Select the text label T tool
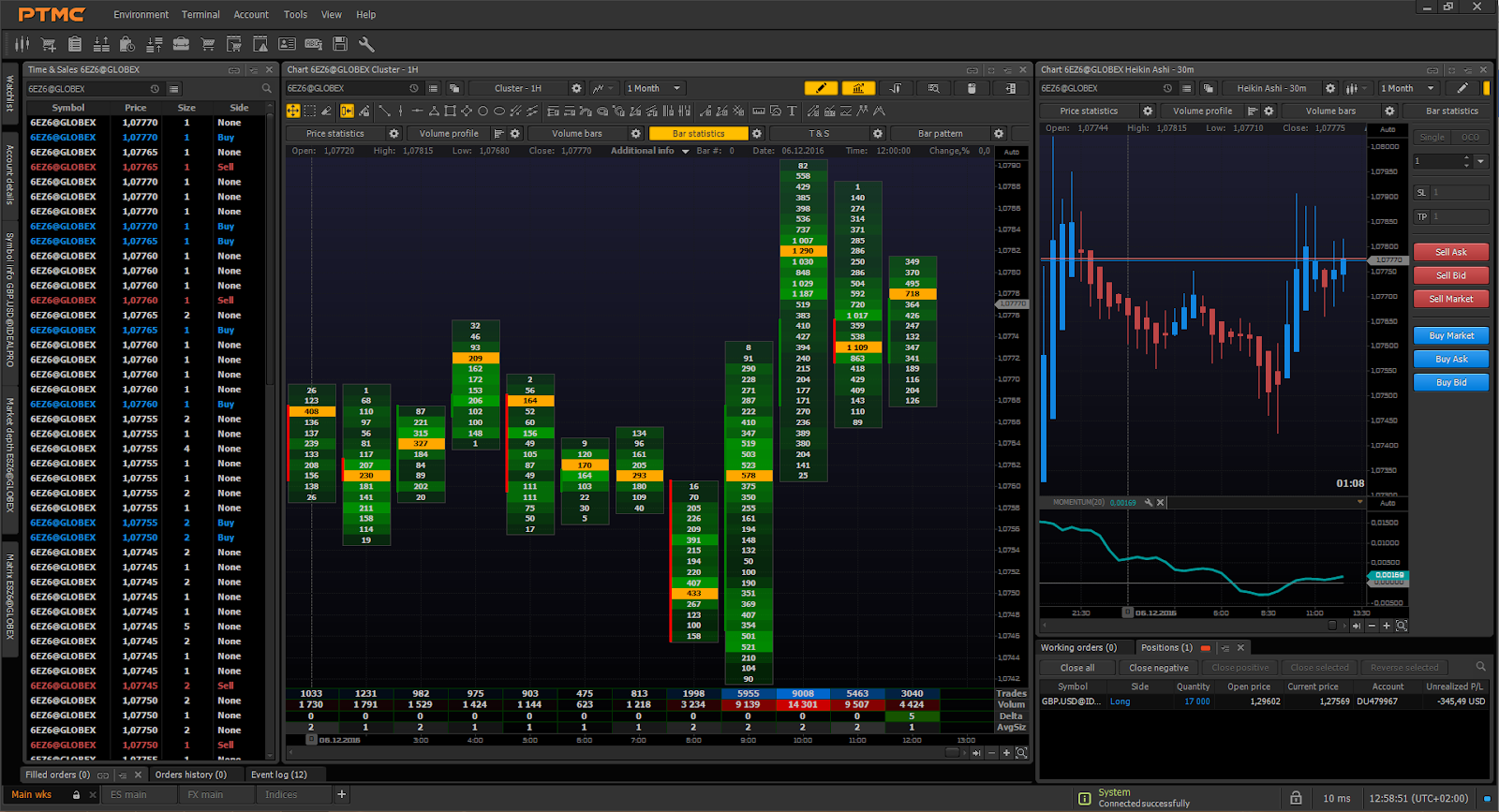This screenshot has width=1499, height=812. [792, 111]
